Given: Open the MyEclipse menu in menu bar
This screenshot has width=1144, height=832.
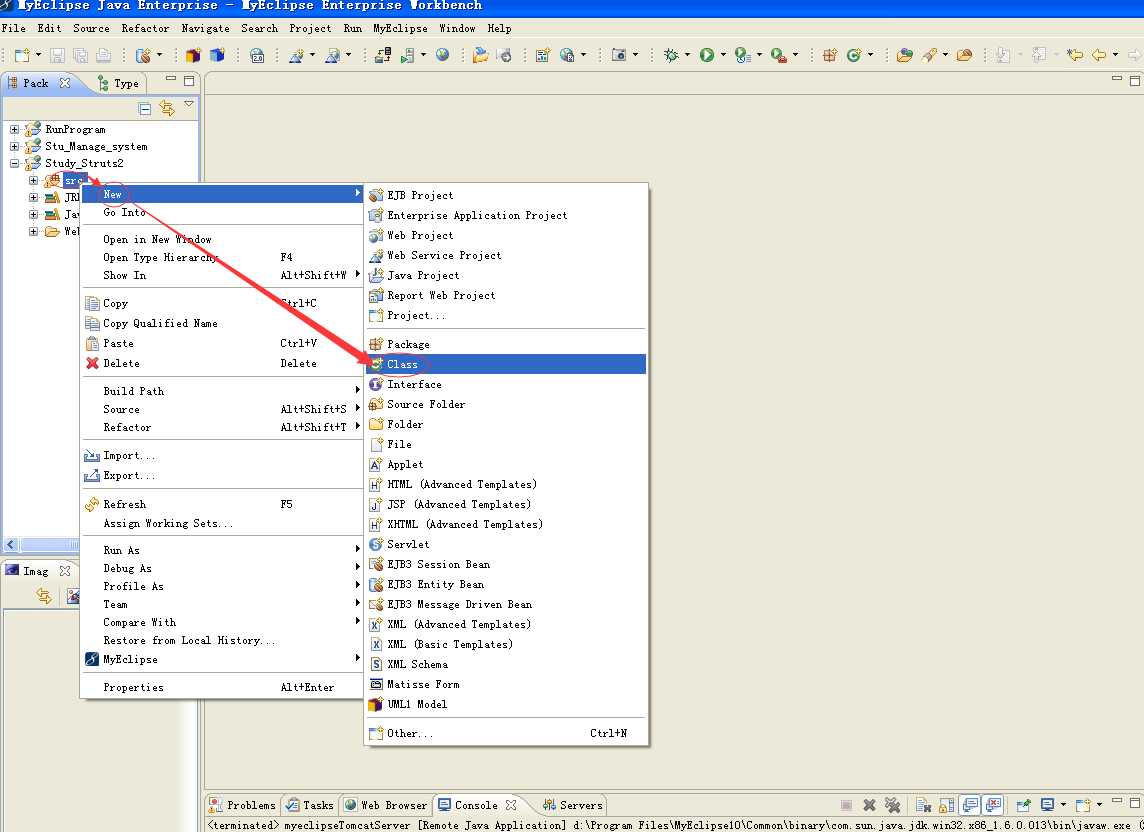Looking at the screenshot, I should [401, 28].
